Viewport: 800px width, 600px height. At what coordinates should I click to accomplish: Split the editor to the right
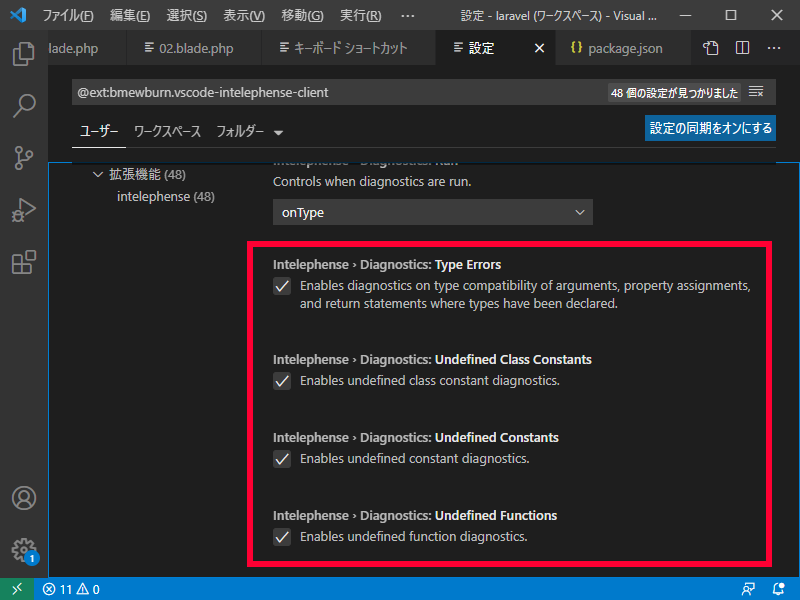pyautogui.click(x=742, y=48)
